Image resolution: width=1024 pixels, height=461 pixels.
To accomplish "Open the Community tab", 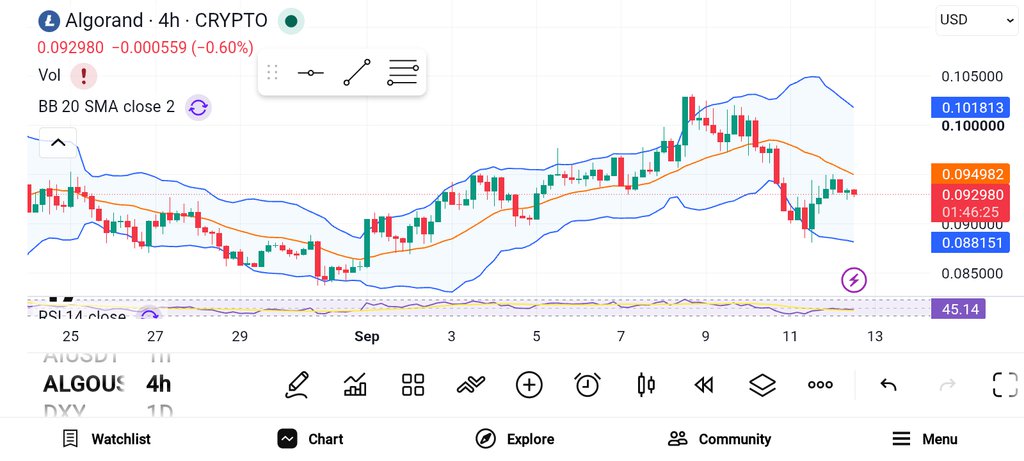I will tap(720, 439).
